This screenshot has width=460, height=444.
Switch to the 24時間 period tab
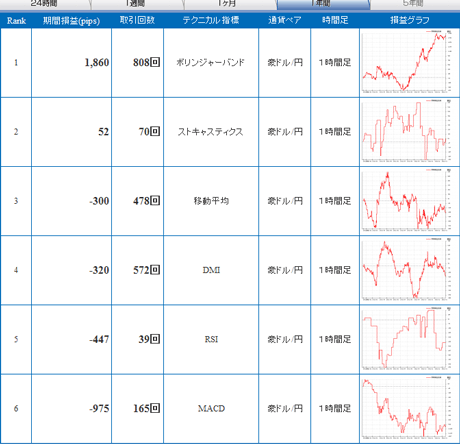[45, 4]
